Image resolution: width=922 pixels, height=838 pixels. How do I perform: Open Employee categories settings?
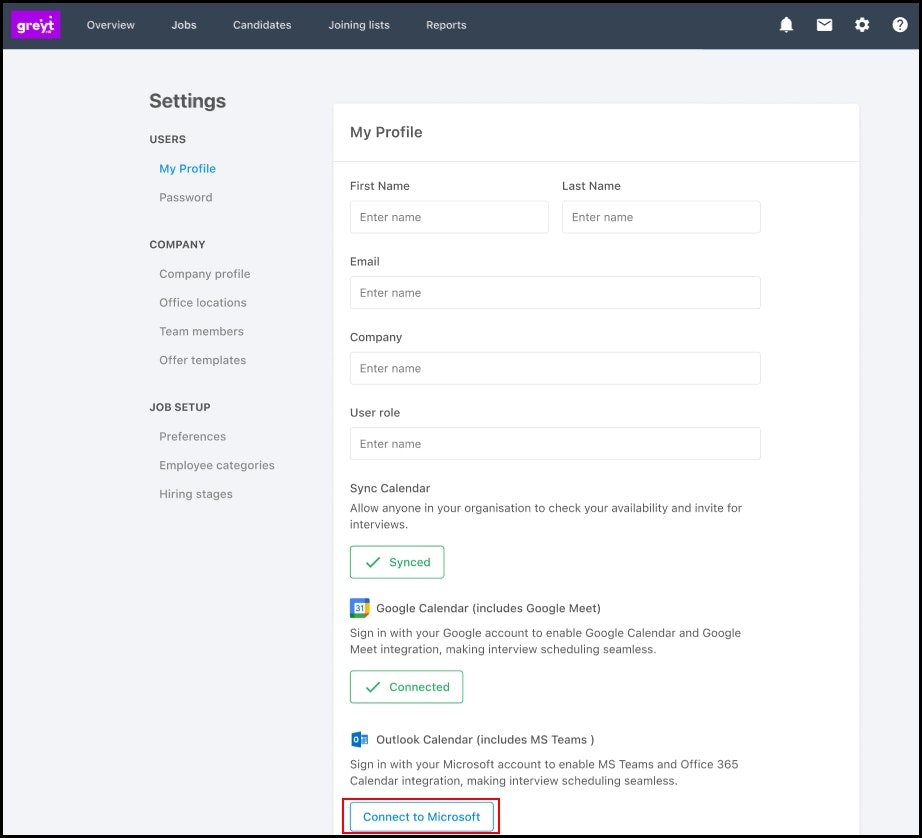(x=217, y=465)
